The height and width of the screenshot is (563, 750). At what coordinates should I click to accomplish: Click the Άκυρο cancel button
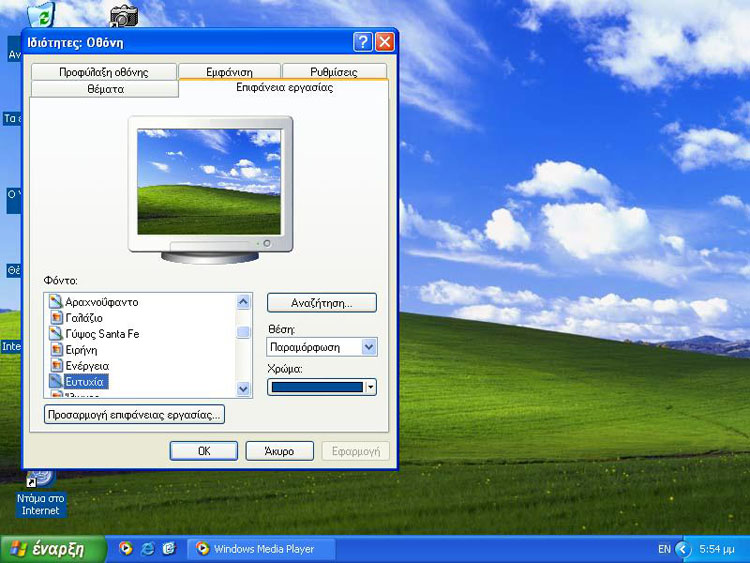tap(279, 451)
